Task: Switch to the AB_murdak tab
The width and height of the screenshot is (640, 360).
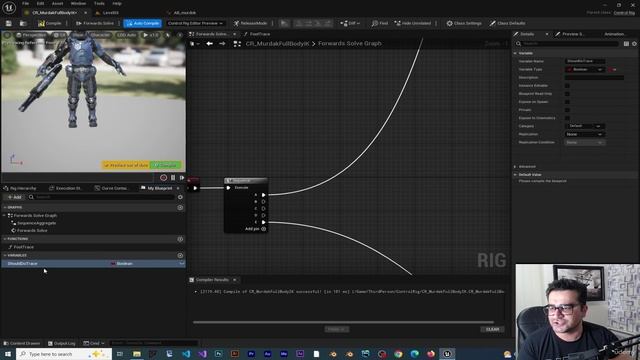Action: click(x=182, y=13)
